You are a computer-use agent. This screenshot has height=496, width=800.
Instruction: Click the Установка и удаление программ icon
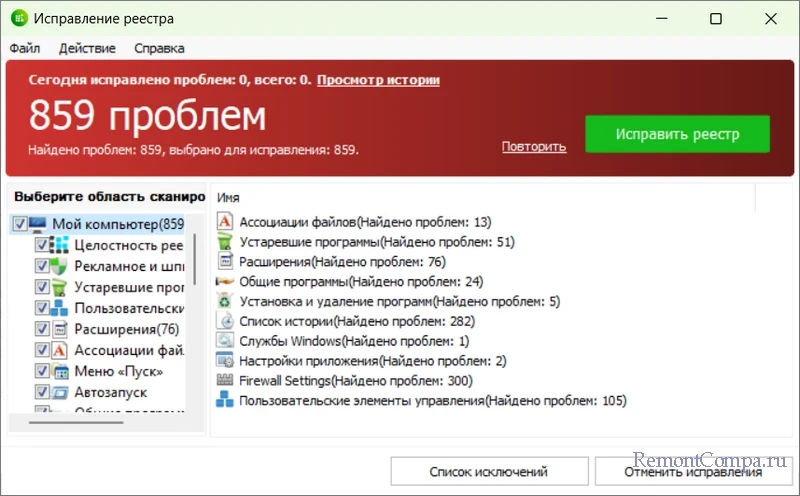point(225,301)
